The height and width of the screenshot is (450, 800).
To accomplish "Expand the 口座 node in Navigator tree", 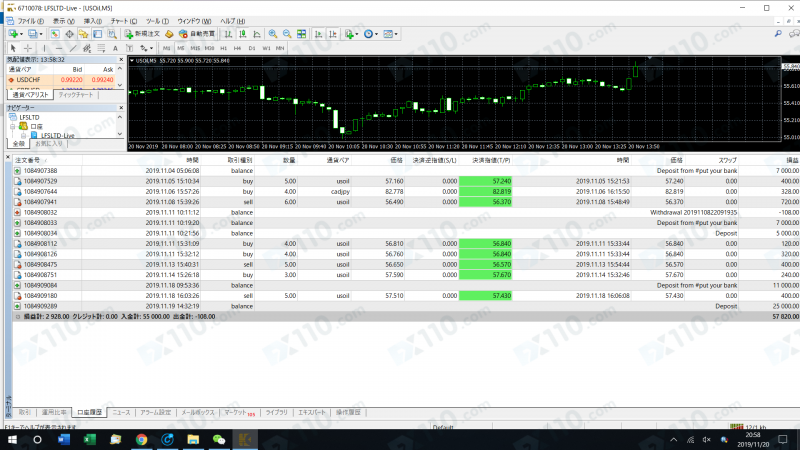I will click(x=14, y=126).
